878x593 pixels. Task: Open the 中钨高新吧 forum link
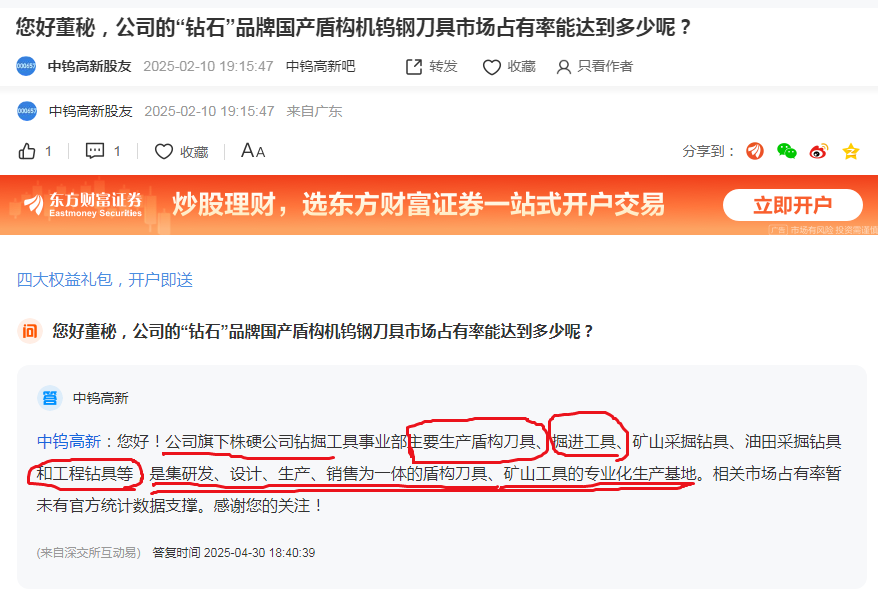pyautogui.click(x=320, y=67)
